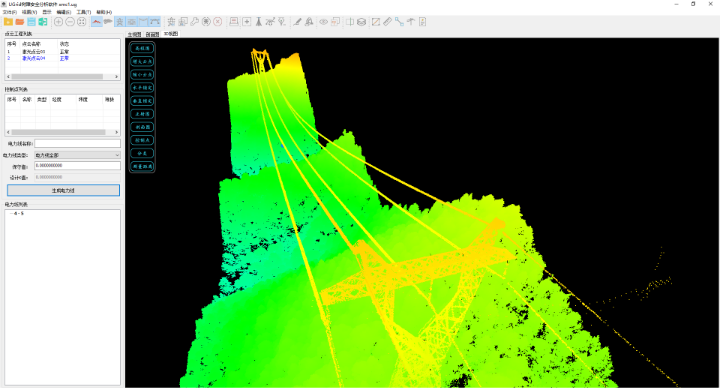Viewport: 720px width, 388px height.
Task: Select the transmission tower toolbar icon
Action: (259, 22)
